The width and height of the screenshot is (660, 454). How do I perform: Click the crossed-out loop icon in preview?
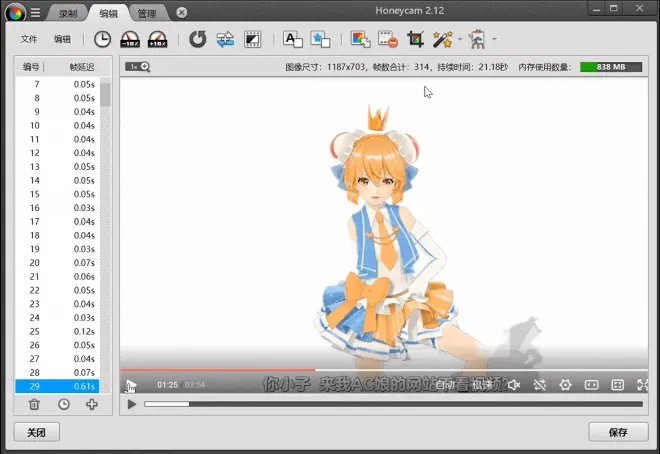(x=540, y=385)
